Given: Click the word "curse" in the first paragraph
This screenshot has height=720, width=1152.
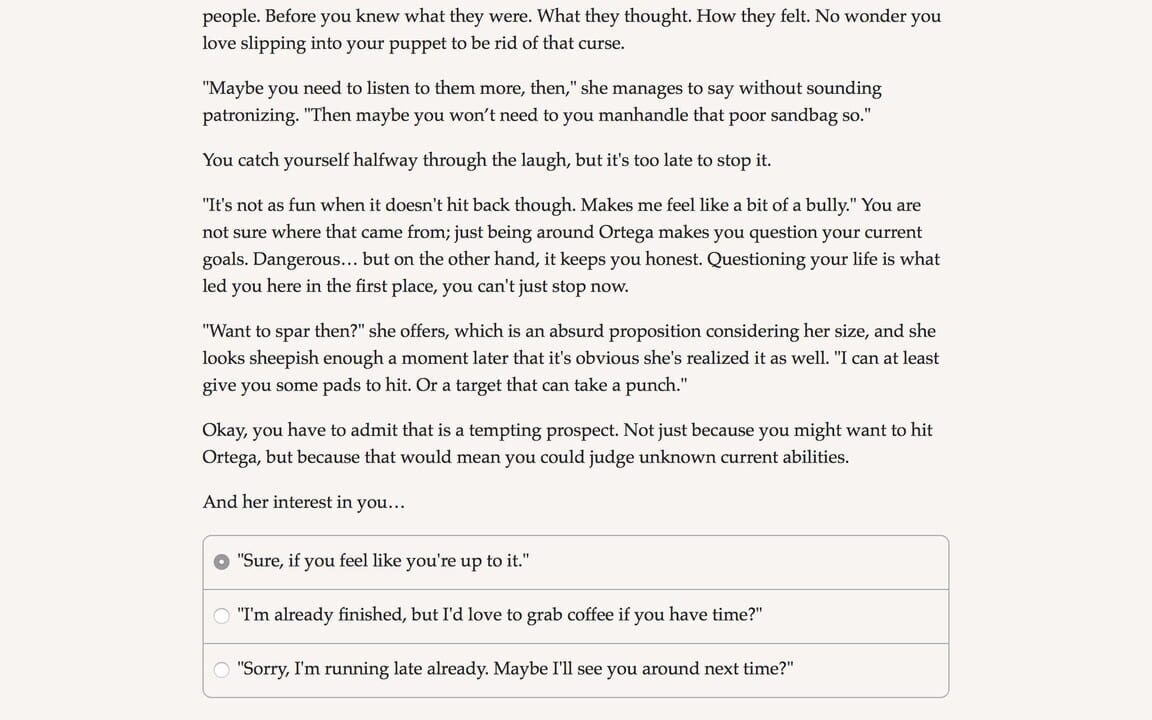Looking at the screenshot, I should tap(600, 43).
